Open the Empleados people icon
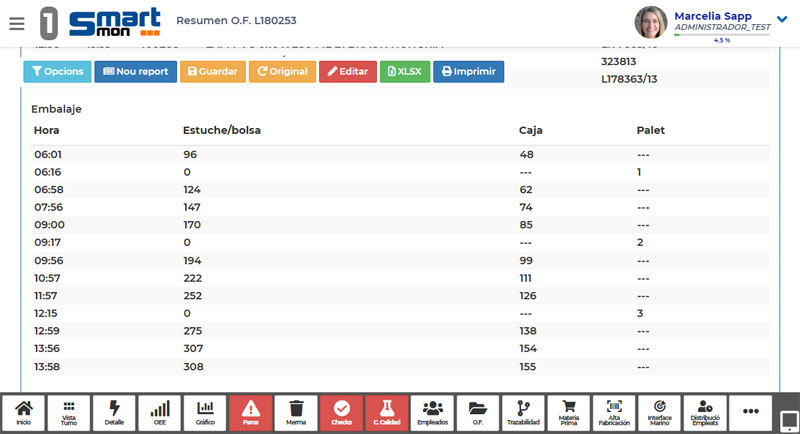The image size is (800, 434). pyautogui.click(x=433, y=413)
